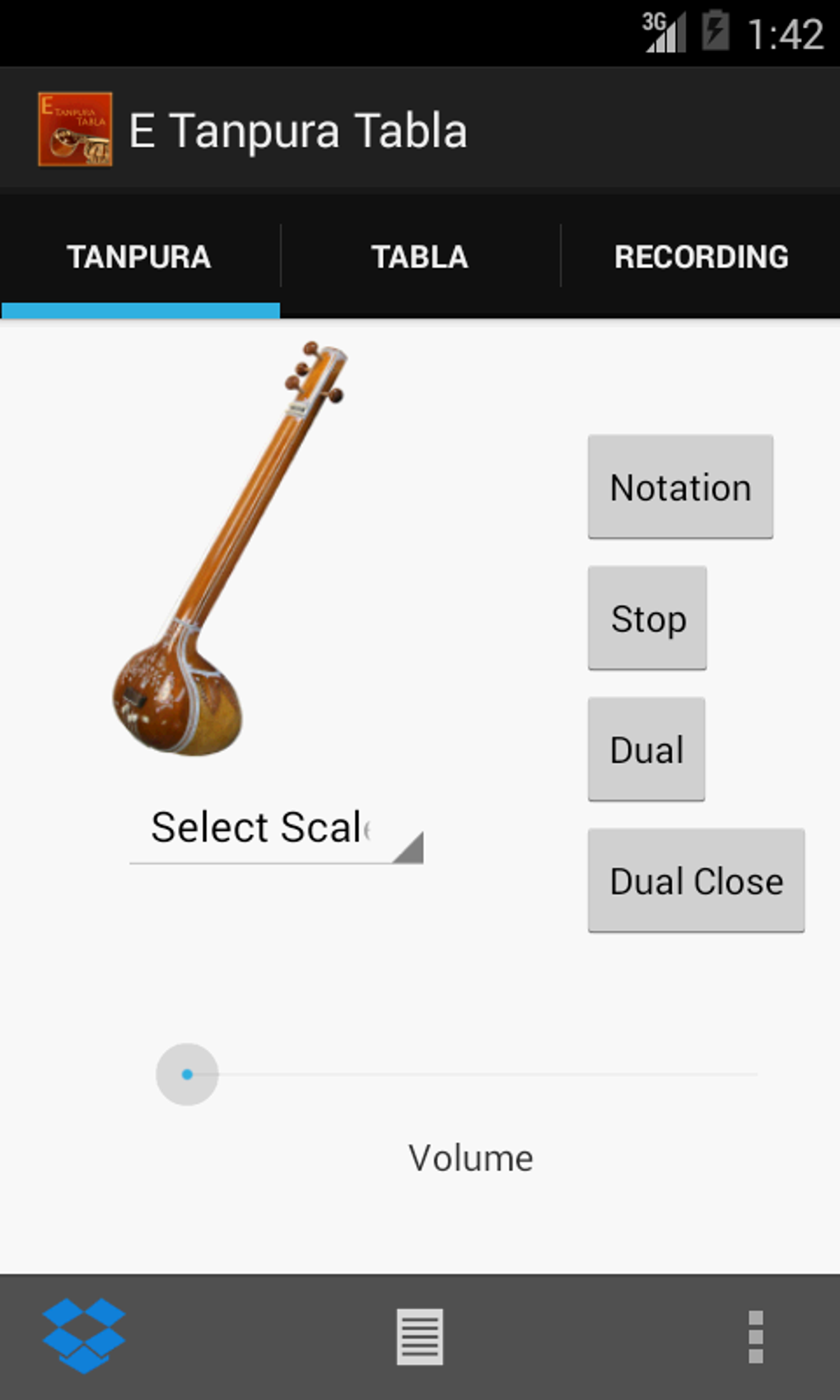Click the Volume slider thumb

[187, 1074]
